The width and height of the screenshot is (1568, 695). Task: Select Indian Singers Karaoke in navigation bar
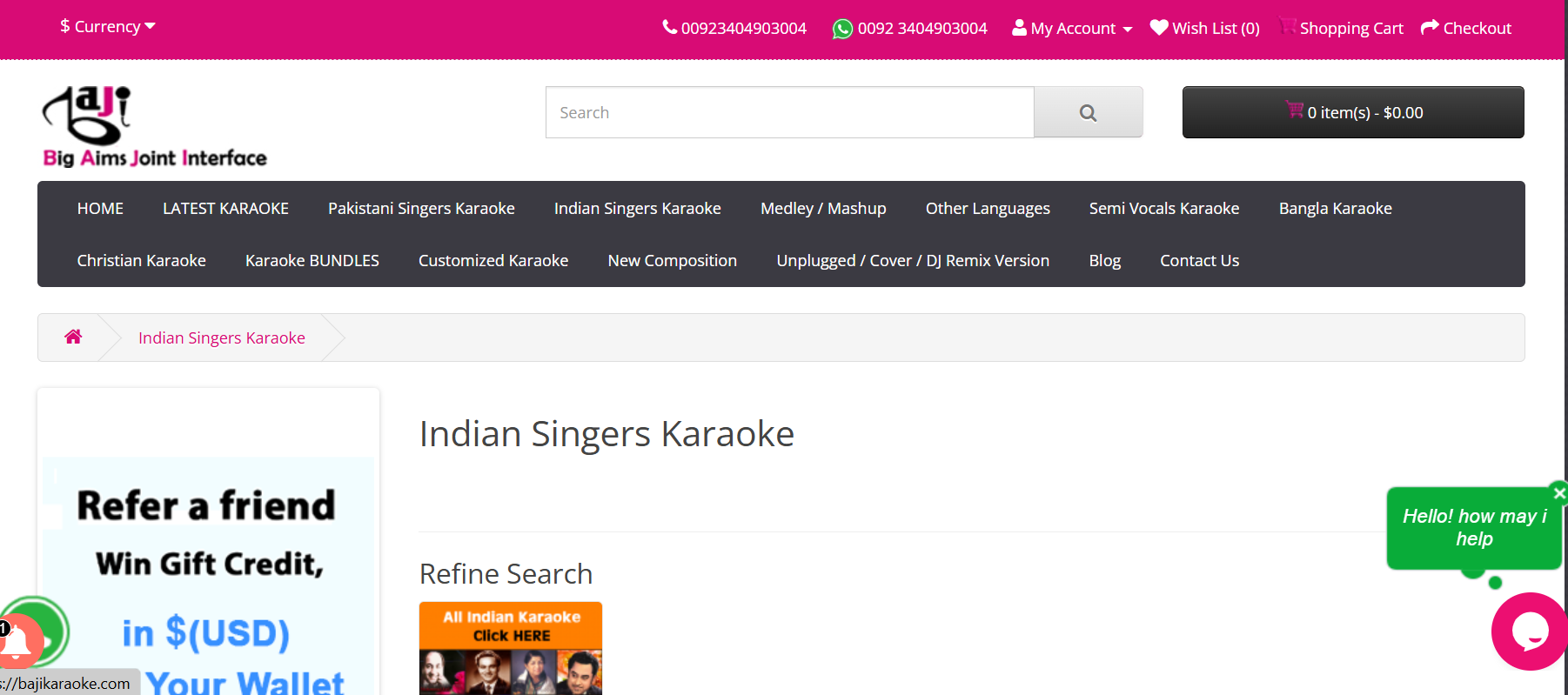638,209
